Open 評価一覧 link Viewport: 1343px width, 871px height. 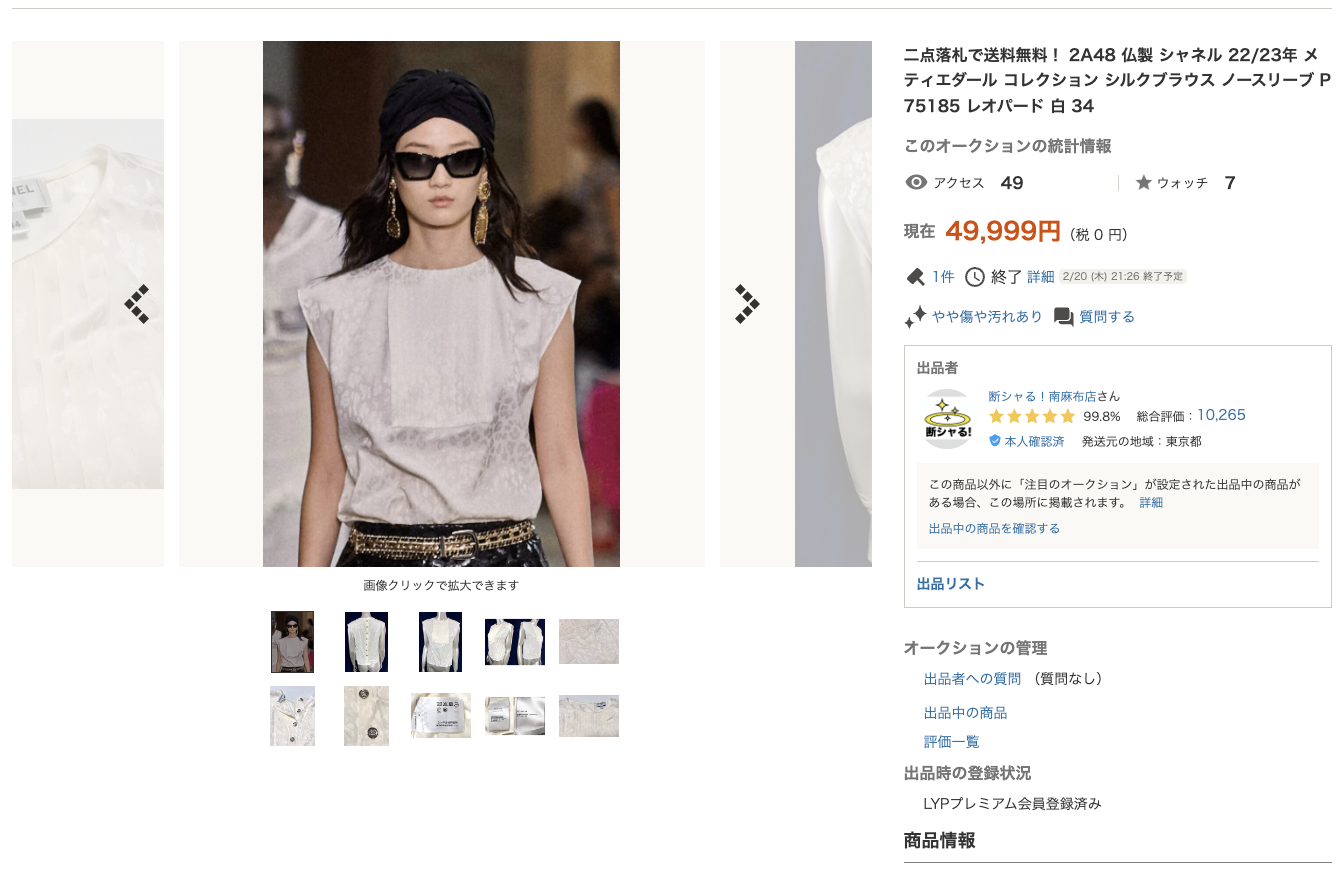pyautogui.click(x=952, y=742)
